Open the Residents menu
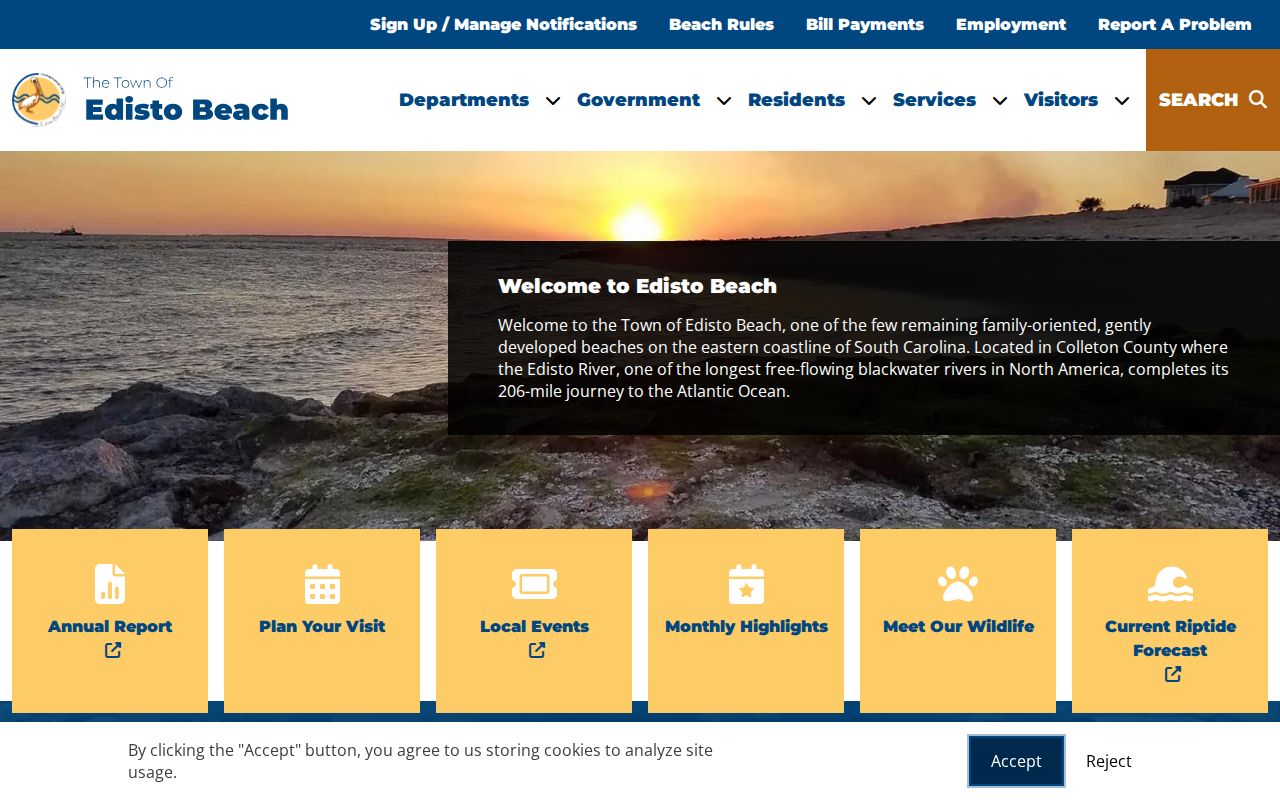1280x800 pixels. pos(796,99)
